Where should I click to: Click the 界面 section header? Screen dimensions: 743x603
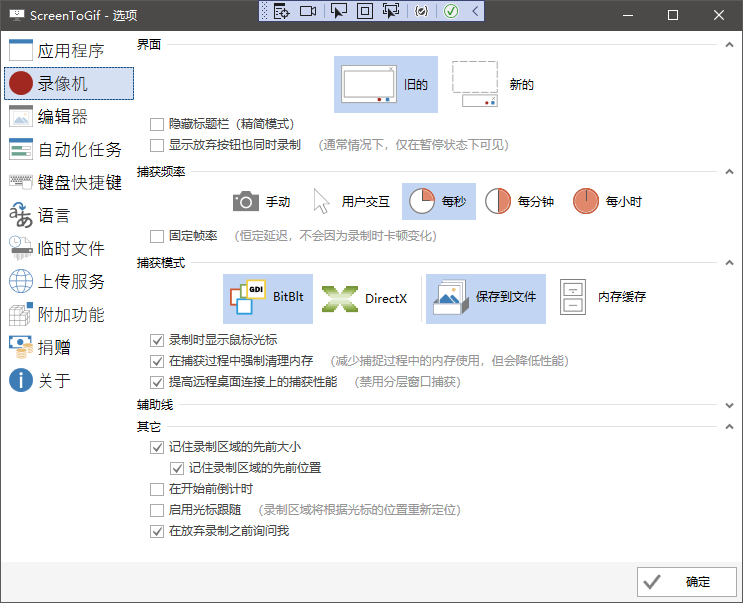tap(149, 45)
